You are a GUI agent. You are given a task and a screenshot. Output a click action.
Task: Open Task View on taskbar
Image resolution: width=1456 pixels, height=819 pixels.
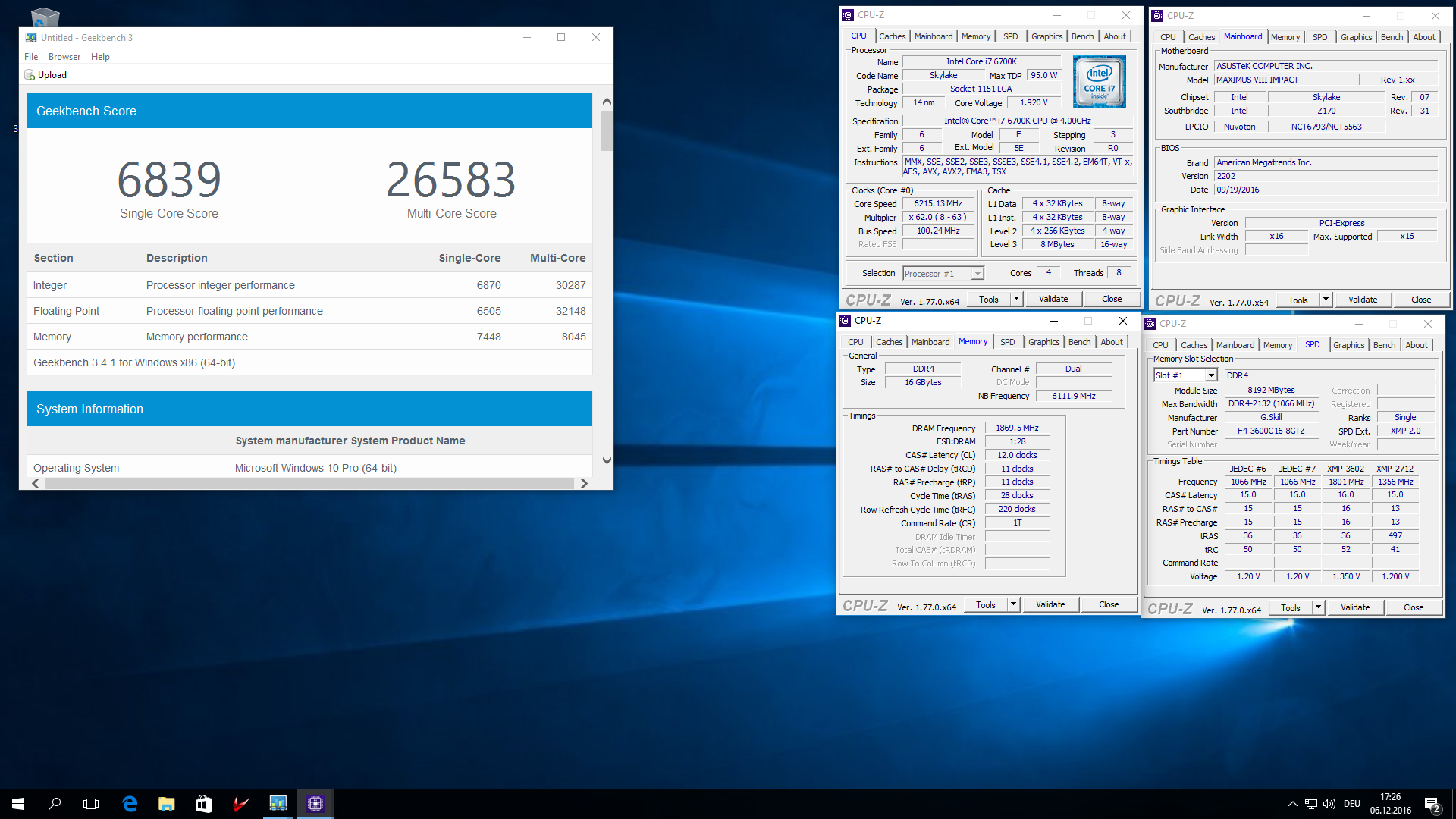coord(91,804)
